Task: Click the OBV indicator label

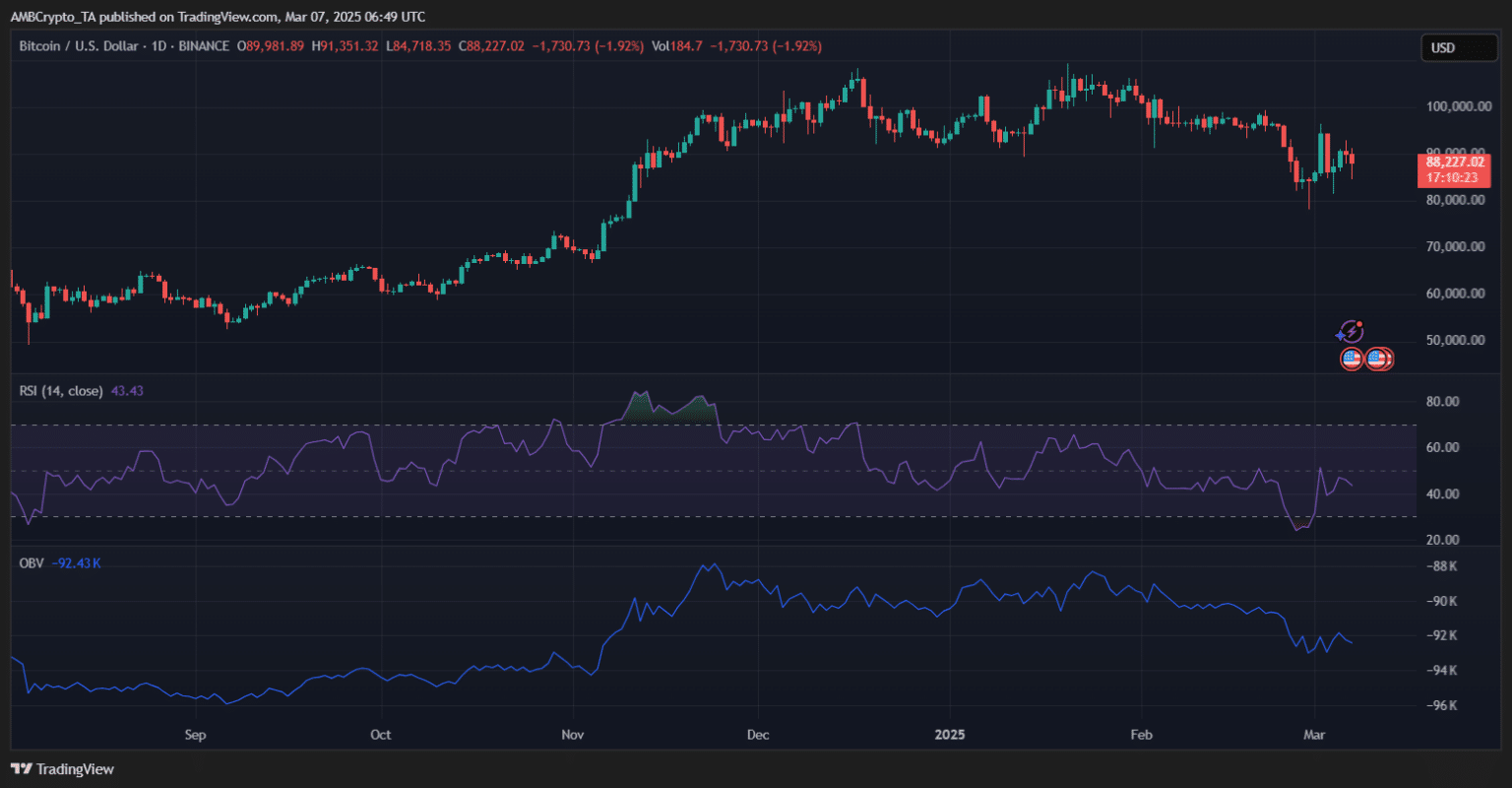Action: click(31, 563)
